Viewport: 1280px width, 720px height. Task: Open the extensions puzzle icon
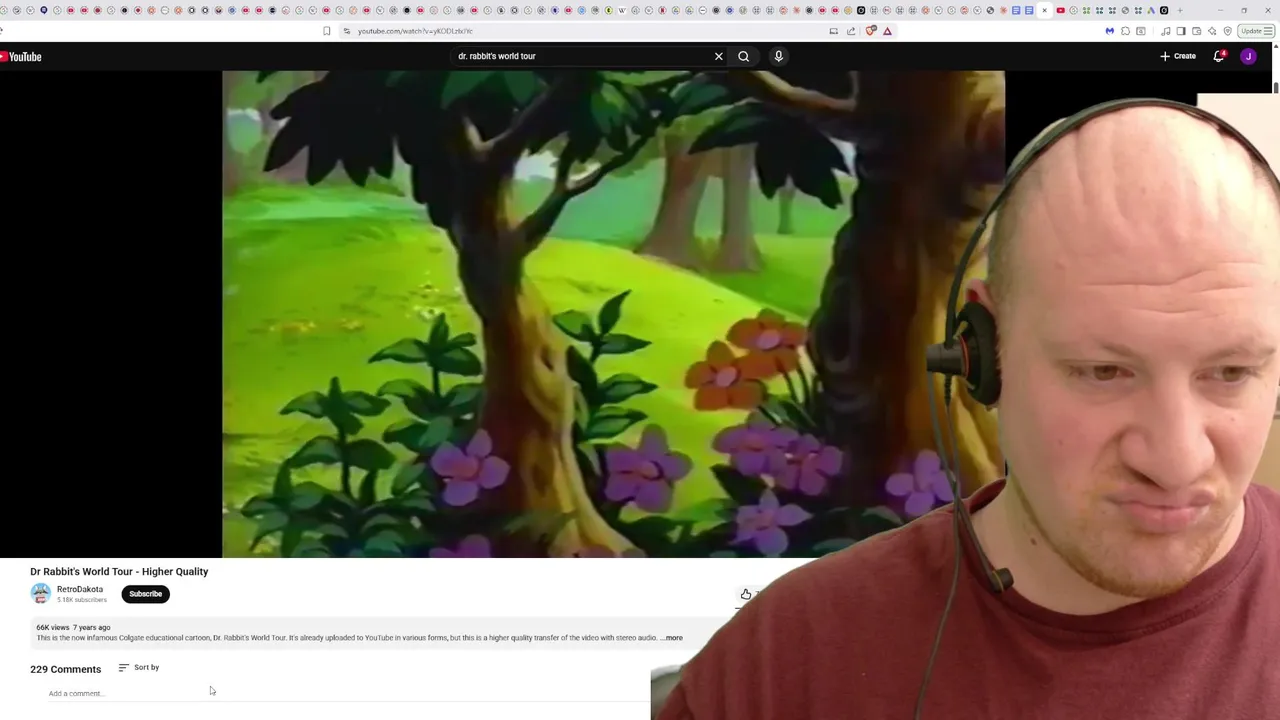coord(1125,31)
